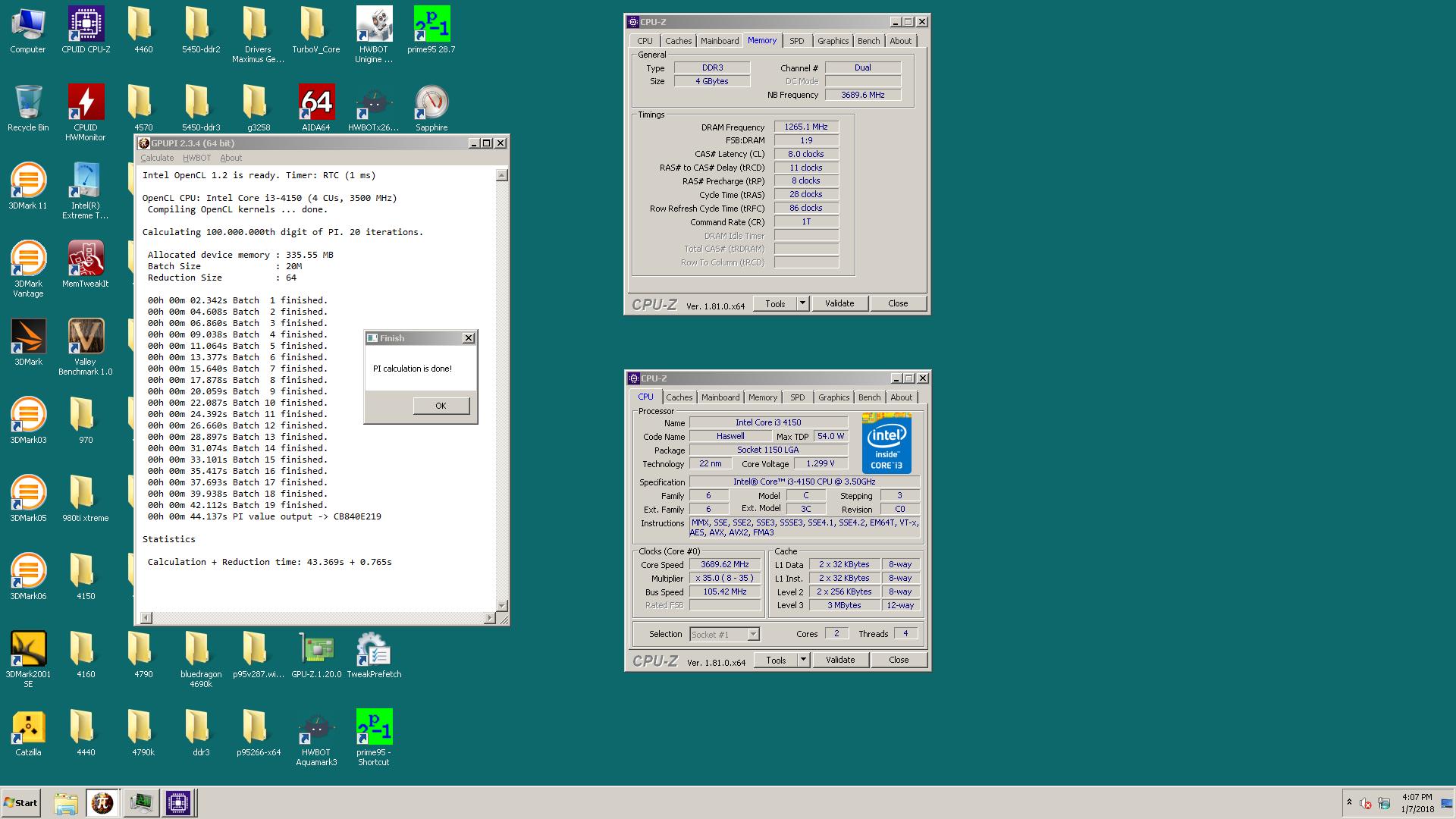Select Bench tab in lower CPU-Z window
The image size is (1456, 819).
point(870,397)
